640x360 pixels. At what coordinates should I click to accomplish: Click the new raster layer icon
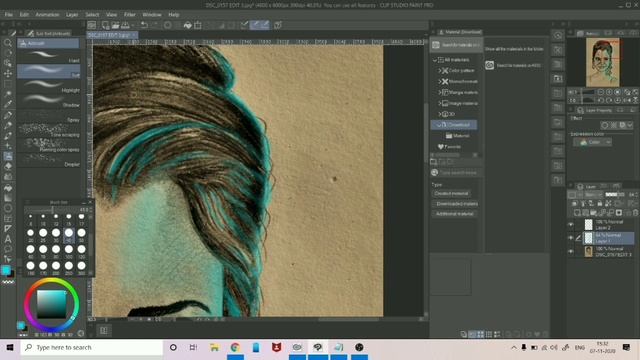pos(577,213)
